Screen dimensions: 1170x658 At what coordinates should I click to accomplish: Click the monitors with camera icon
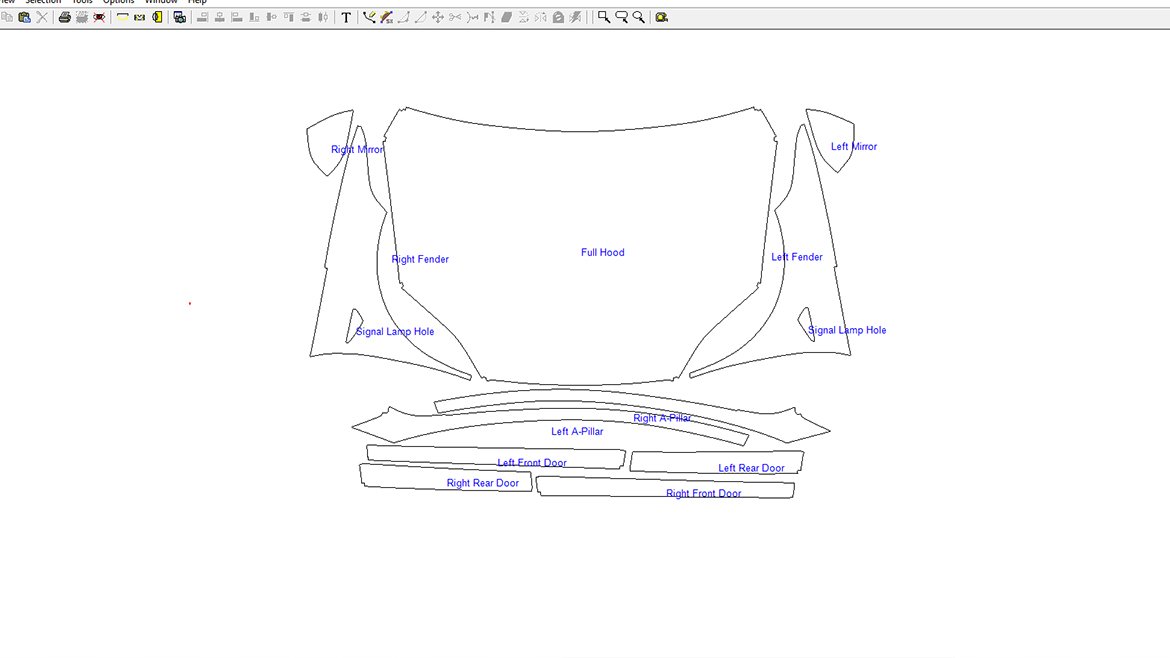[x=180, y=17]
